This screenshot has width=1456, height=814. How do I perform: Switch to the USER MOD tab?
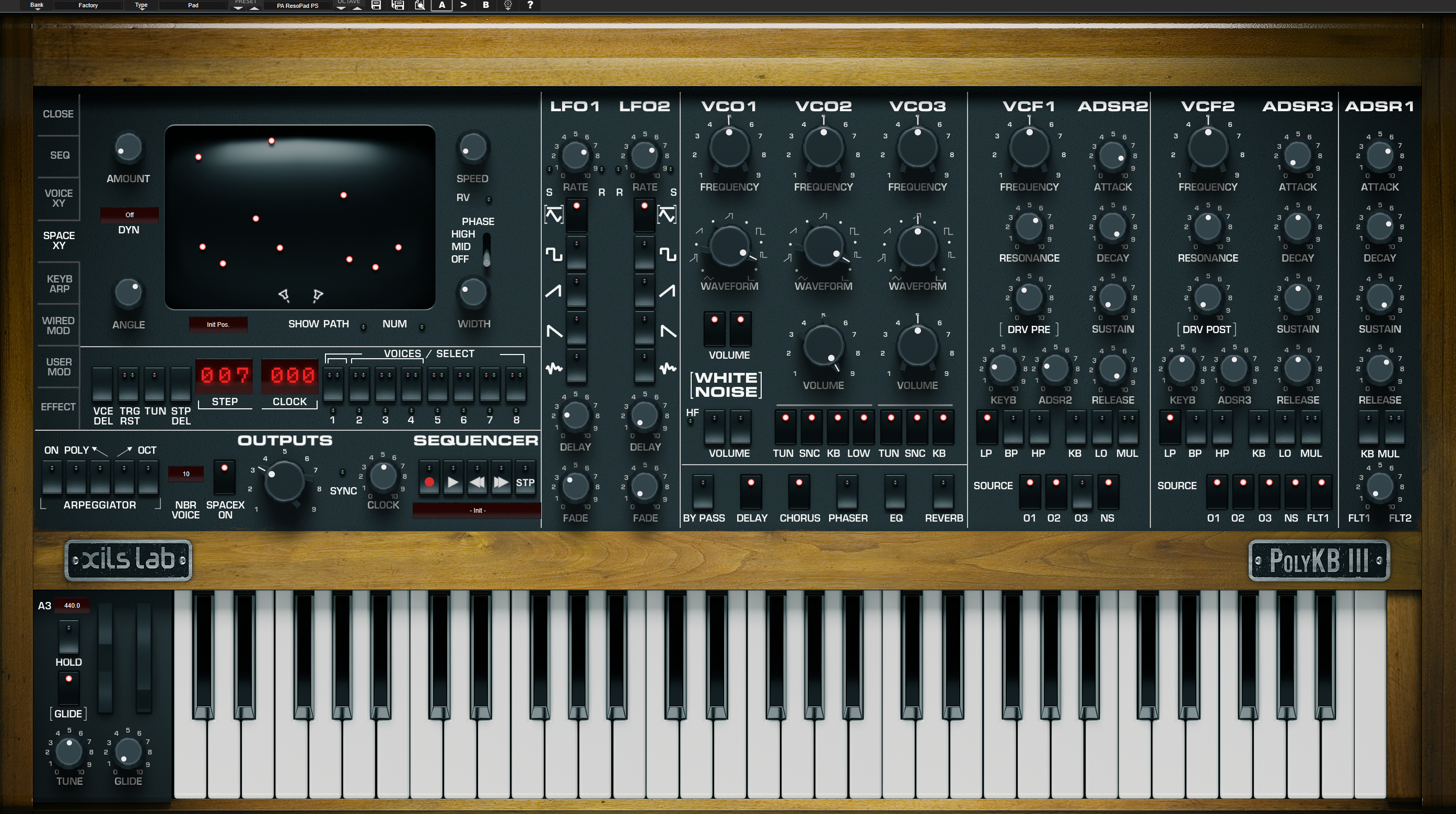tap(59, 367)
